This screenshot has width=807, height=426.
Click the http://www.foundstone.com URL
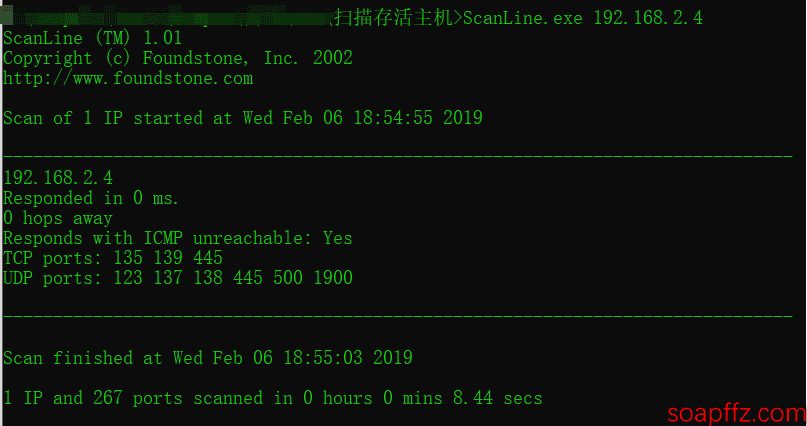tap(128, 78)
